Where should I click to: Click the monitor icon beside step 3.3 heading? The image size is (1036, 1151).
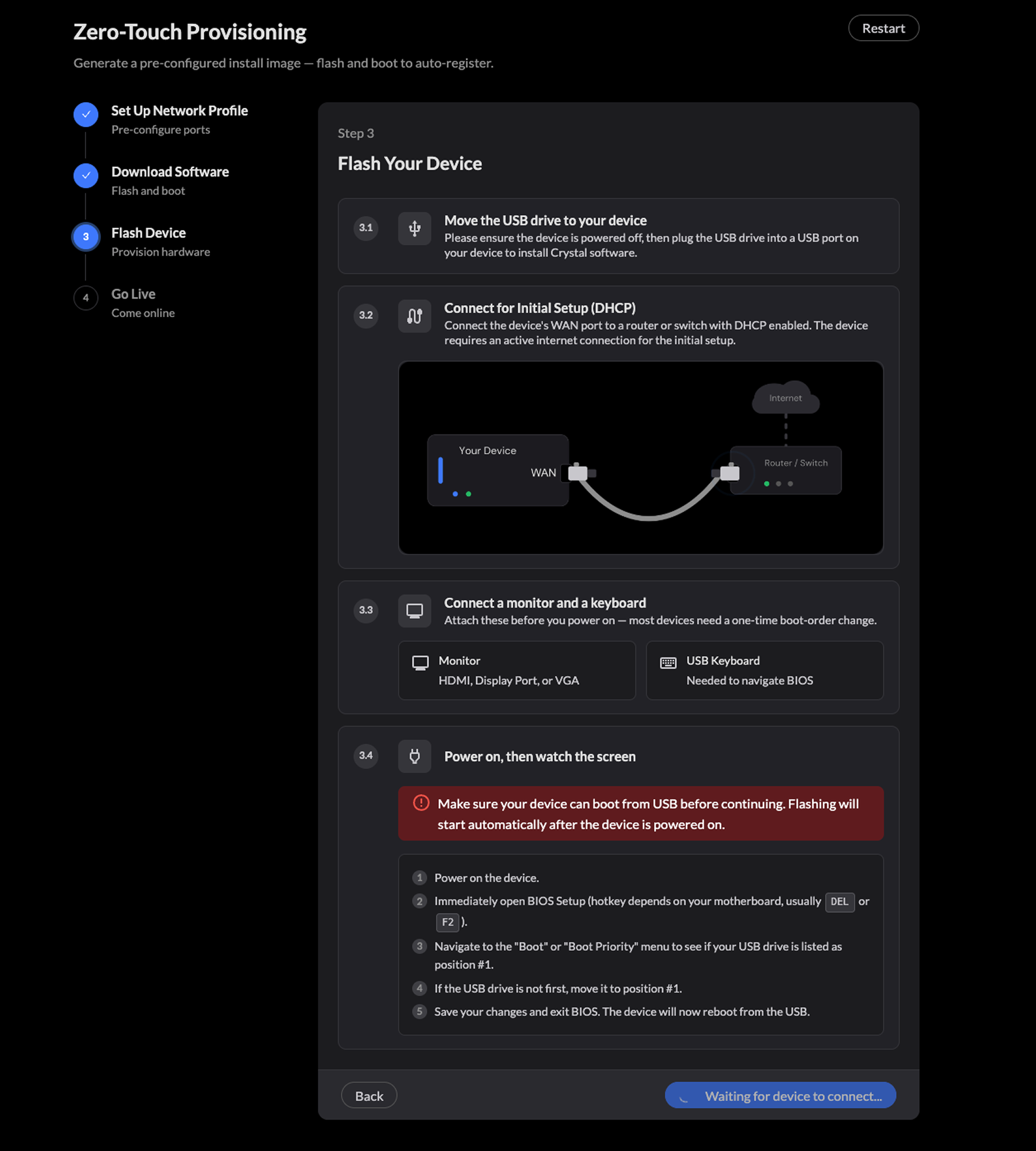point(414,611)
